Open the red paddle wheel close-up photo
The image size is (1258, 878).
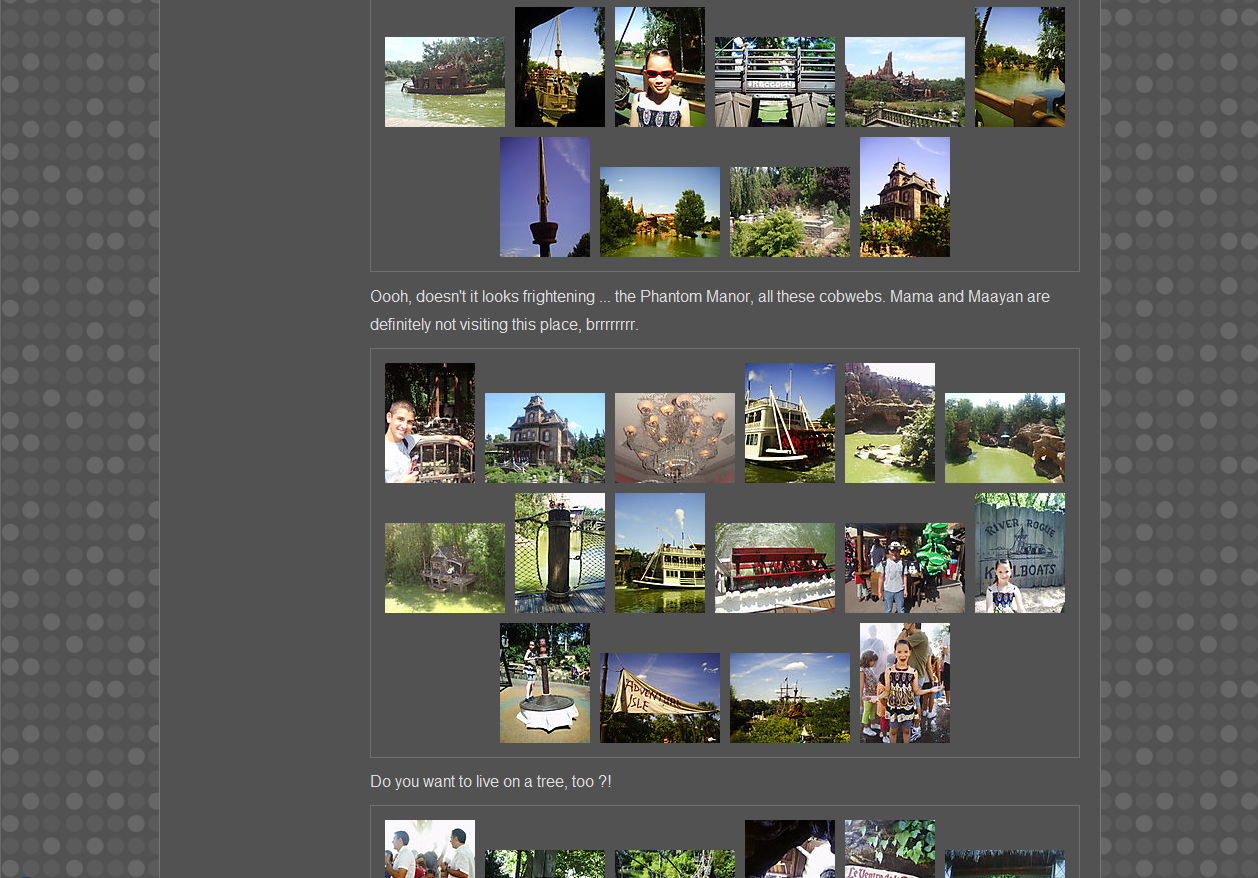click(x=774, y=568)
